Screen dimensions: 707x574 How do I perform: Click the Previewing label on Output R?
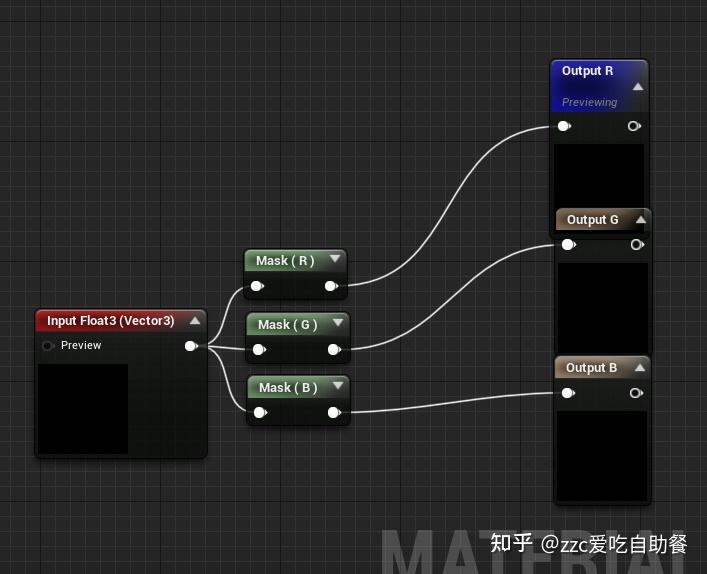589,102
